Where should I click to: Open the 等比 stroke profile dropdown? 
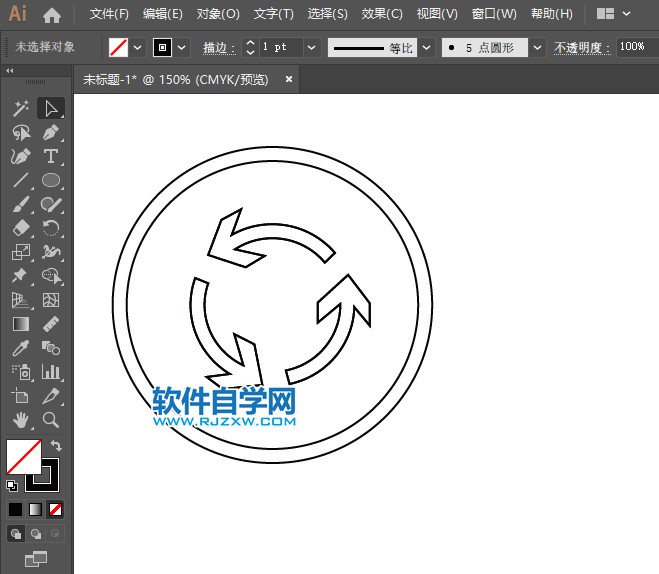point(427,47)
